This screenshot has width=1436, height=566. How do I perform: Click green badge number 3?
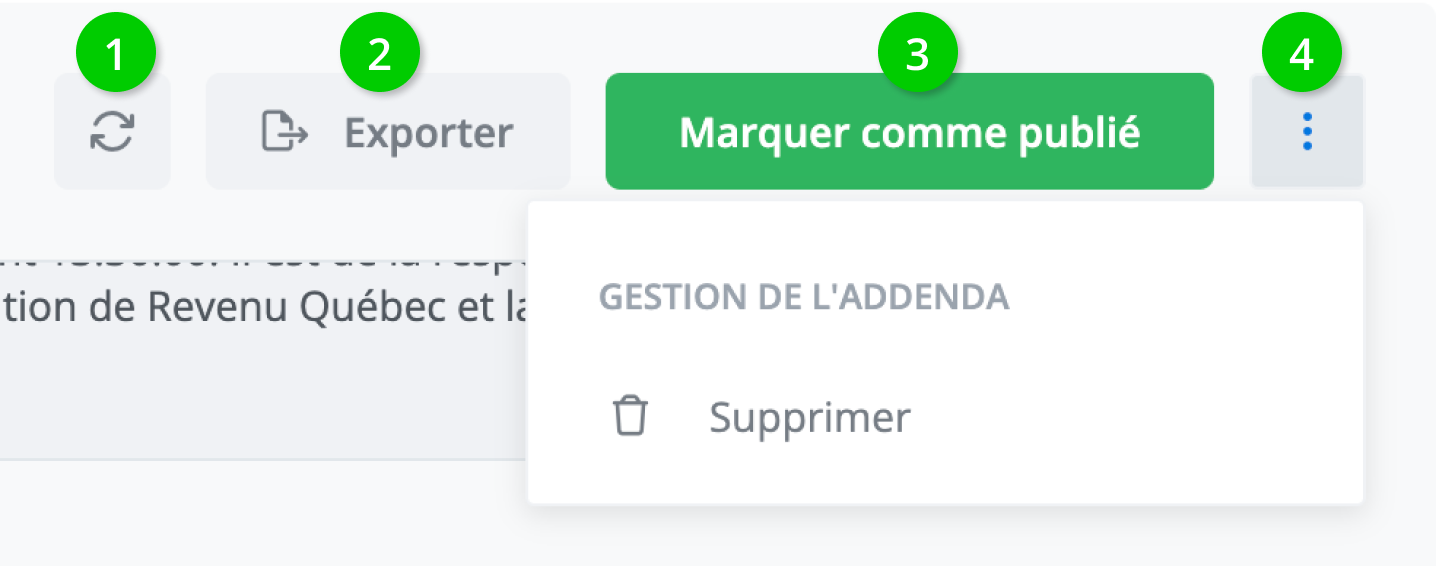click(917, 55)
